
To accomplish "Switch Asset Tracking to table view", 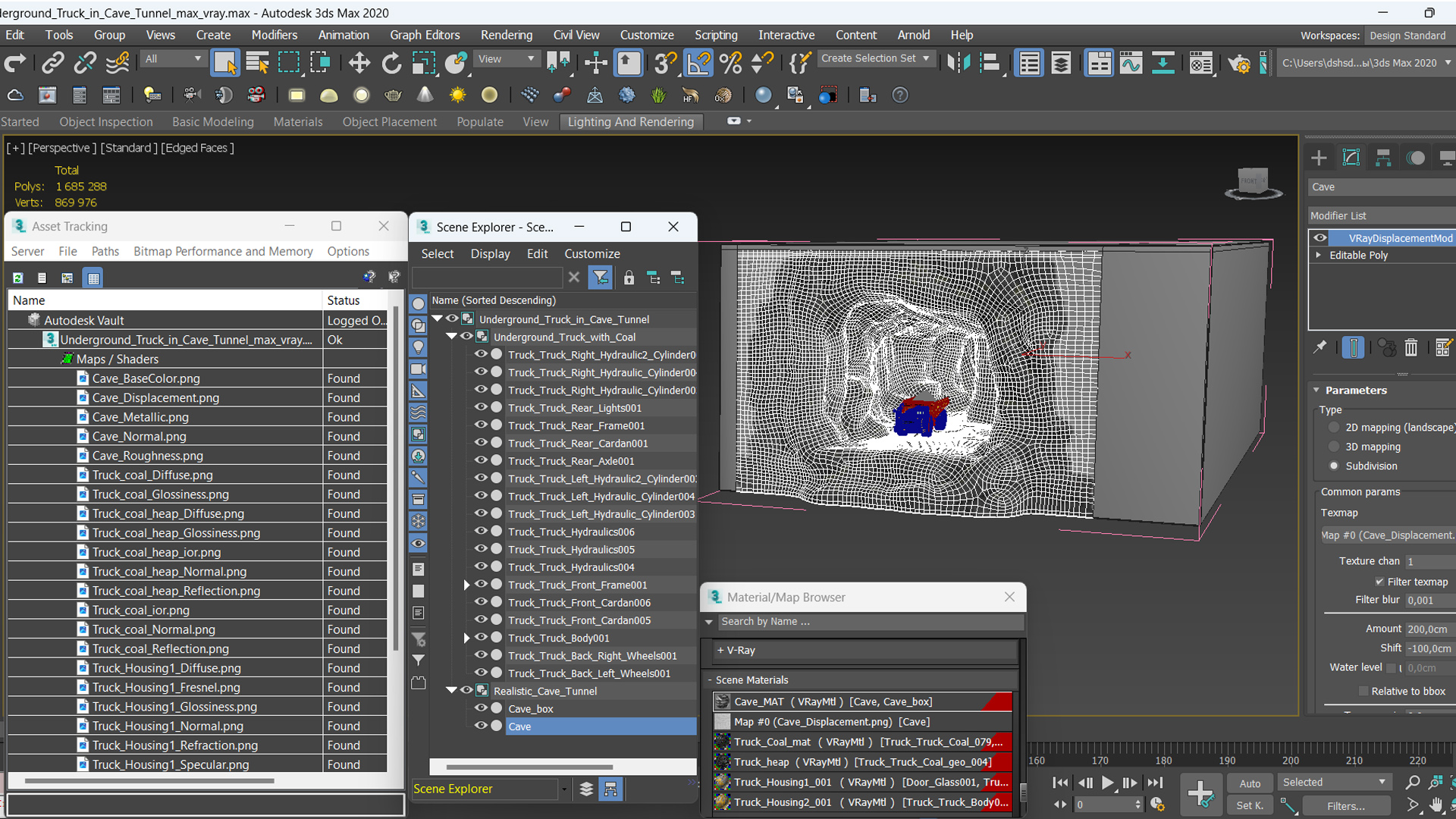I will point(93,278).
